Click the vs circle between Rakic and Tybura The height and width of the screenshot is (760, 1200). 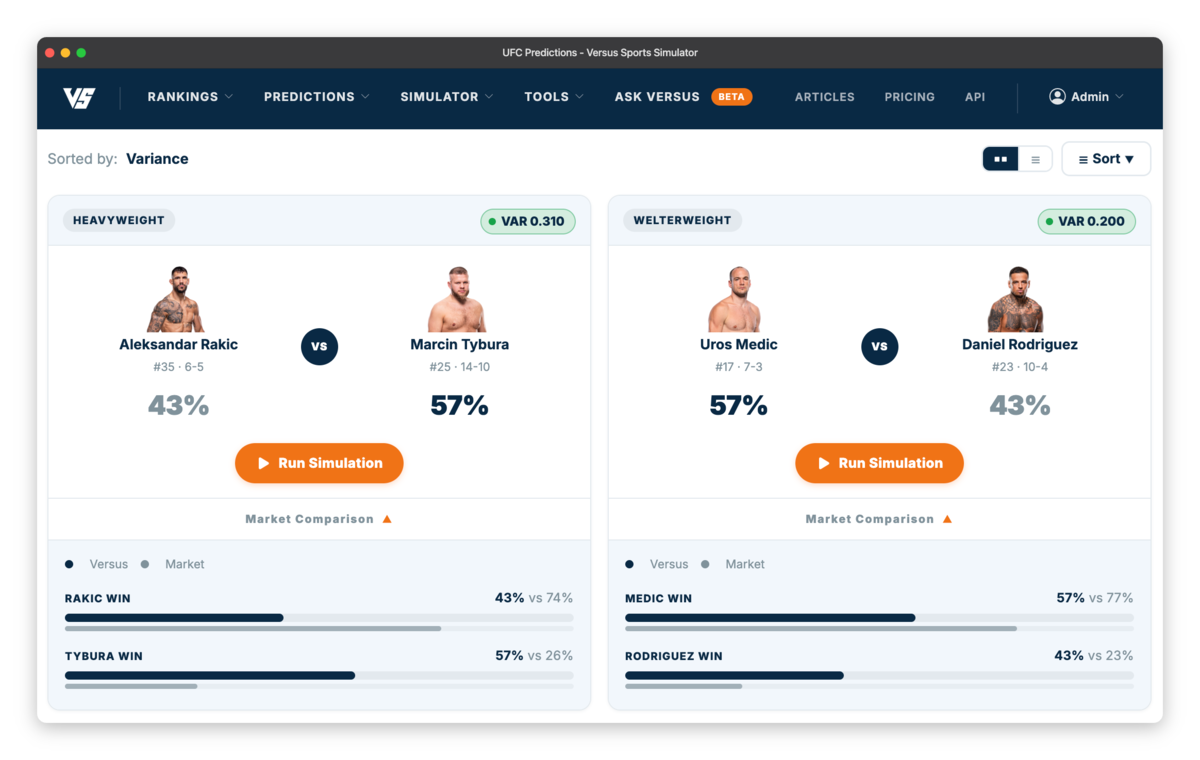click(x=319, y=346)
